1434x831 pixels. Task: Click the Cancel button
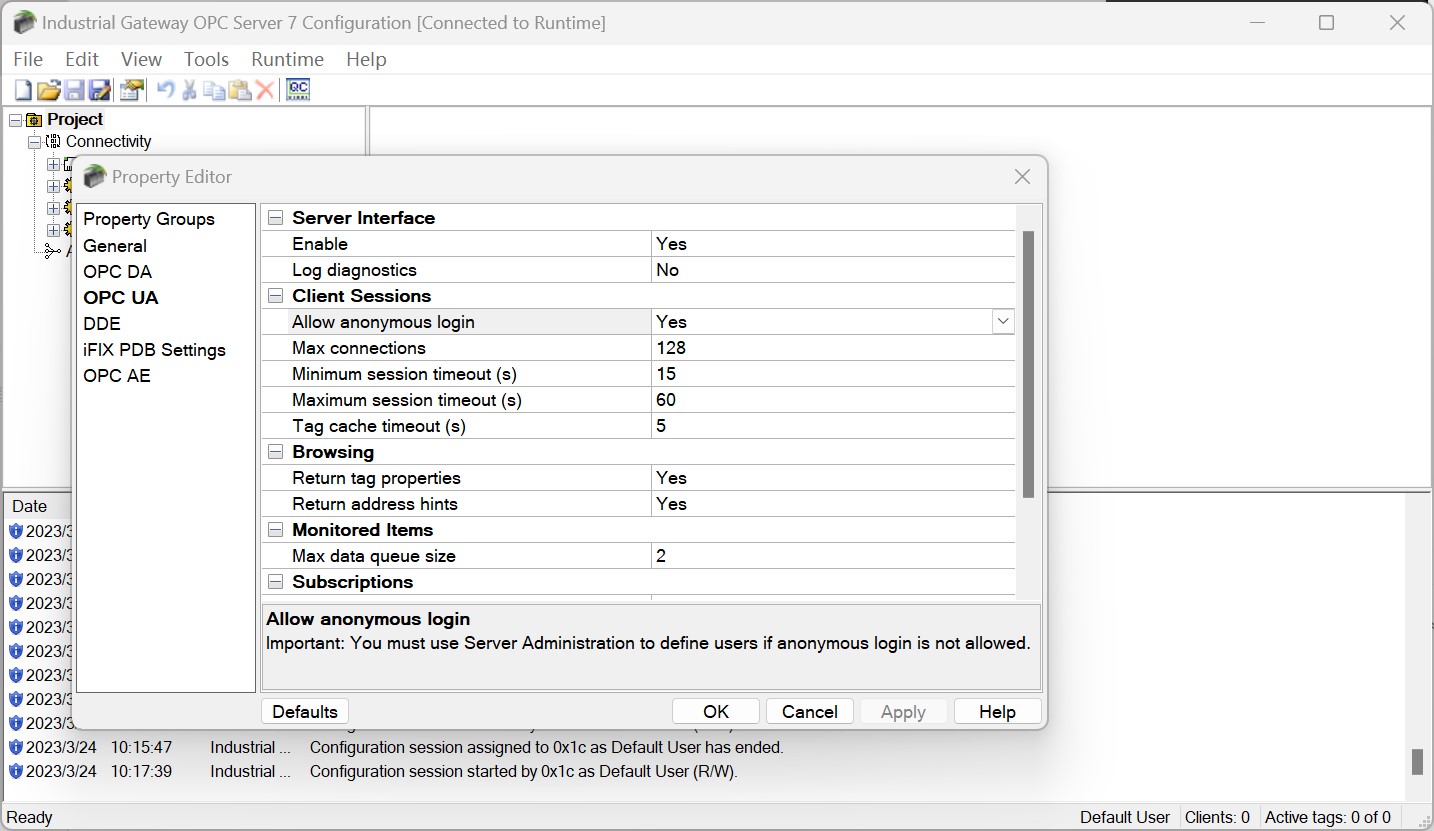pos(810,712)
